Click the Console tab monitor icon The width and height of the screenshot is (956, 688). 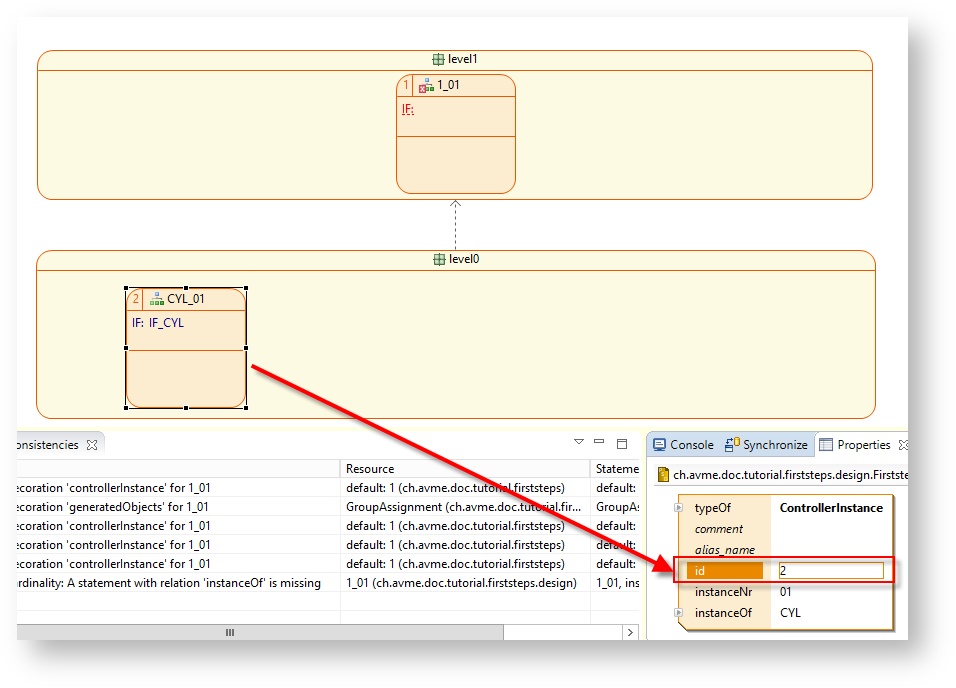point(660,445)
